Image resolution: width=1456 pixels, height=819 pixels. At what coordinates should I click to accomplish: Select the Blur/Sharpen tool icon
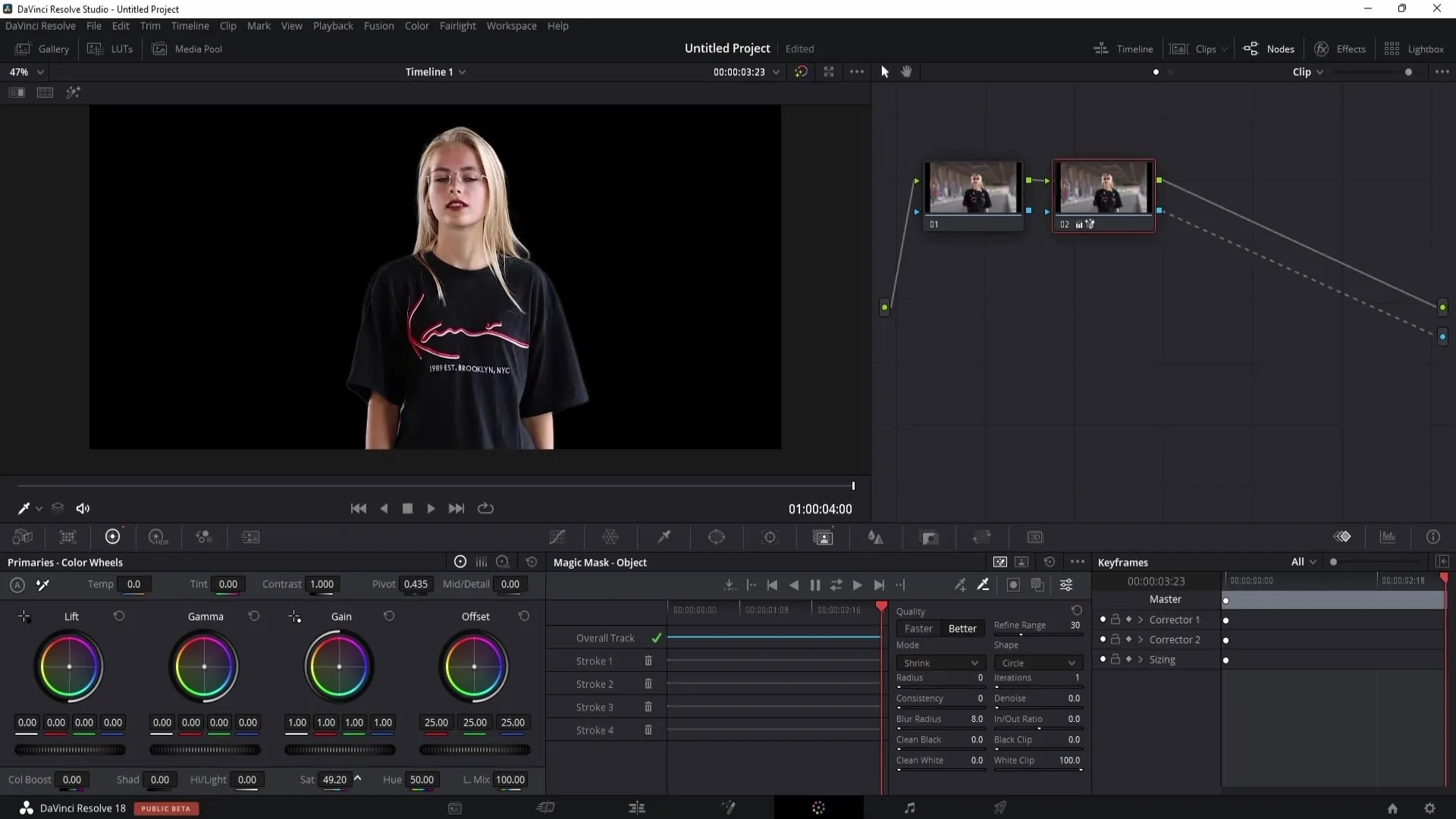[x=877, y=538]
